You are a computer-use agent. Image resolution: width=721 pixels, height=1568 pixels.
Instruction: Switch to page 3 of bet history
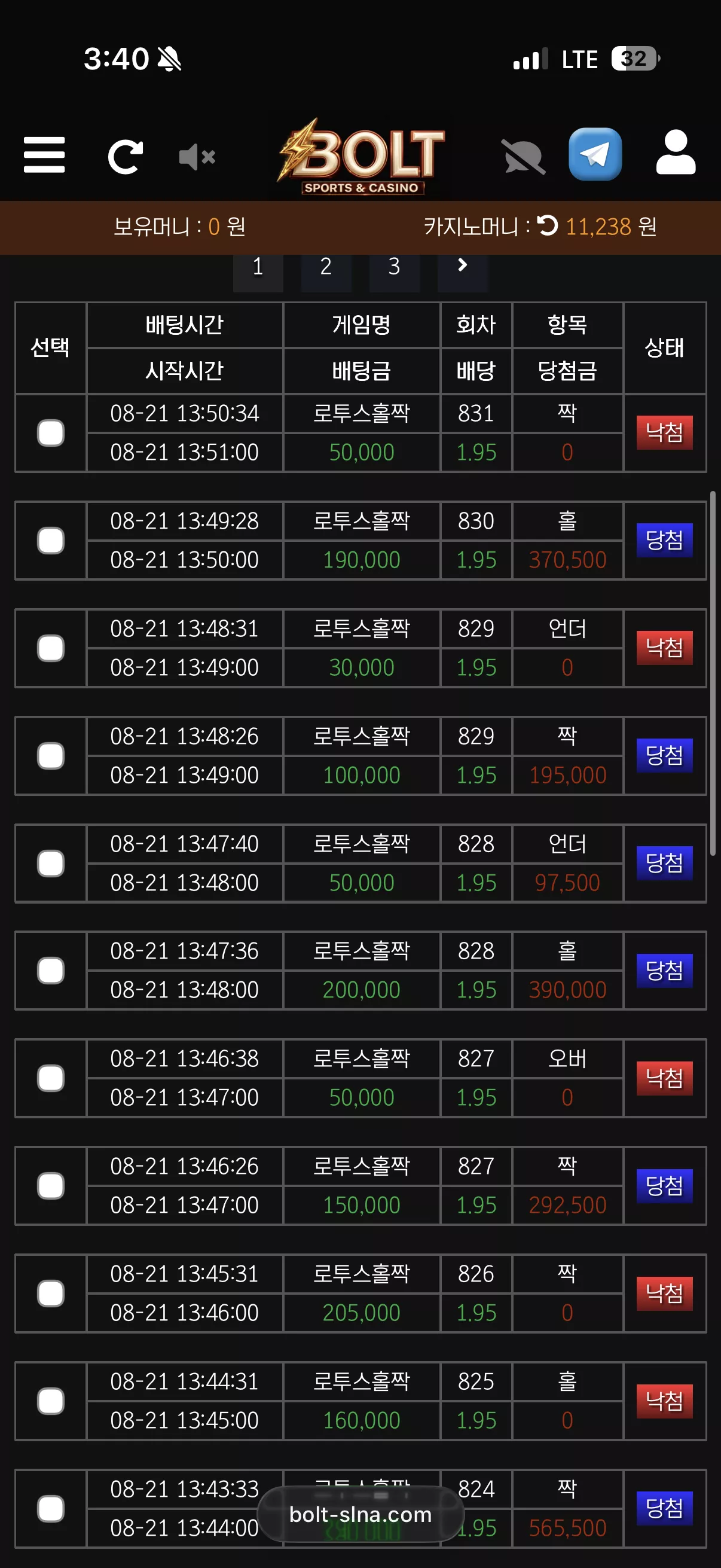point(394,266)
